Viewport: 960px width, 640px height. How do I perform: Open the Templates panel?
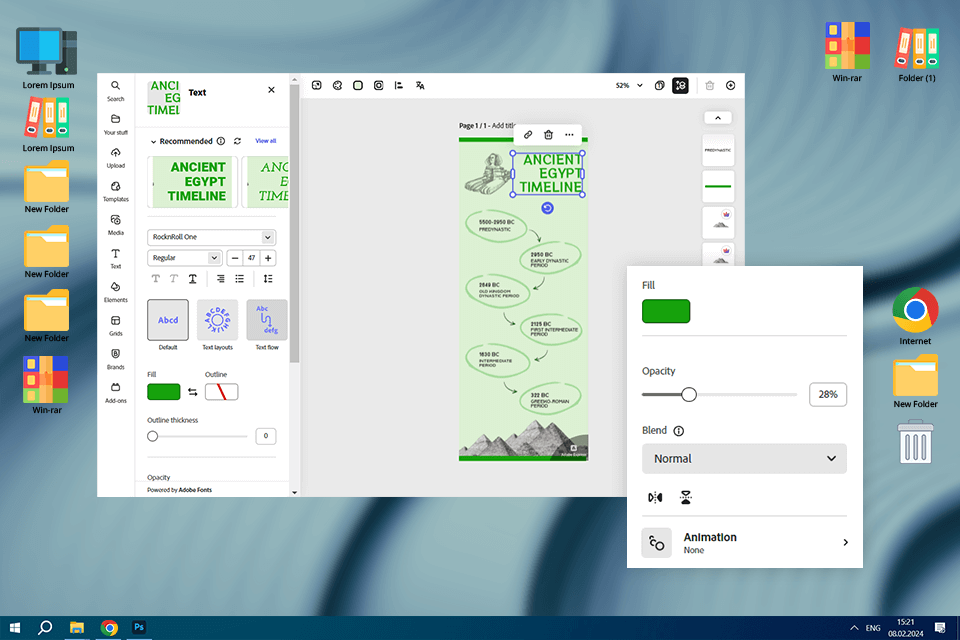pos(115,191)
